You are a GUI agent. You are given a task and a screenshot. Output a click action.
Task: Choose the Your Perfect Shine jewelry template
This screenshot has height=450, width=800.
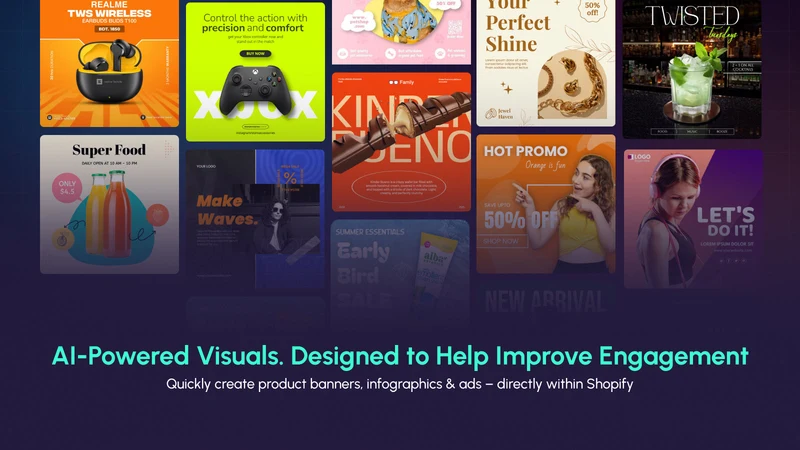pyautogui.click(x=545, y=63)
